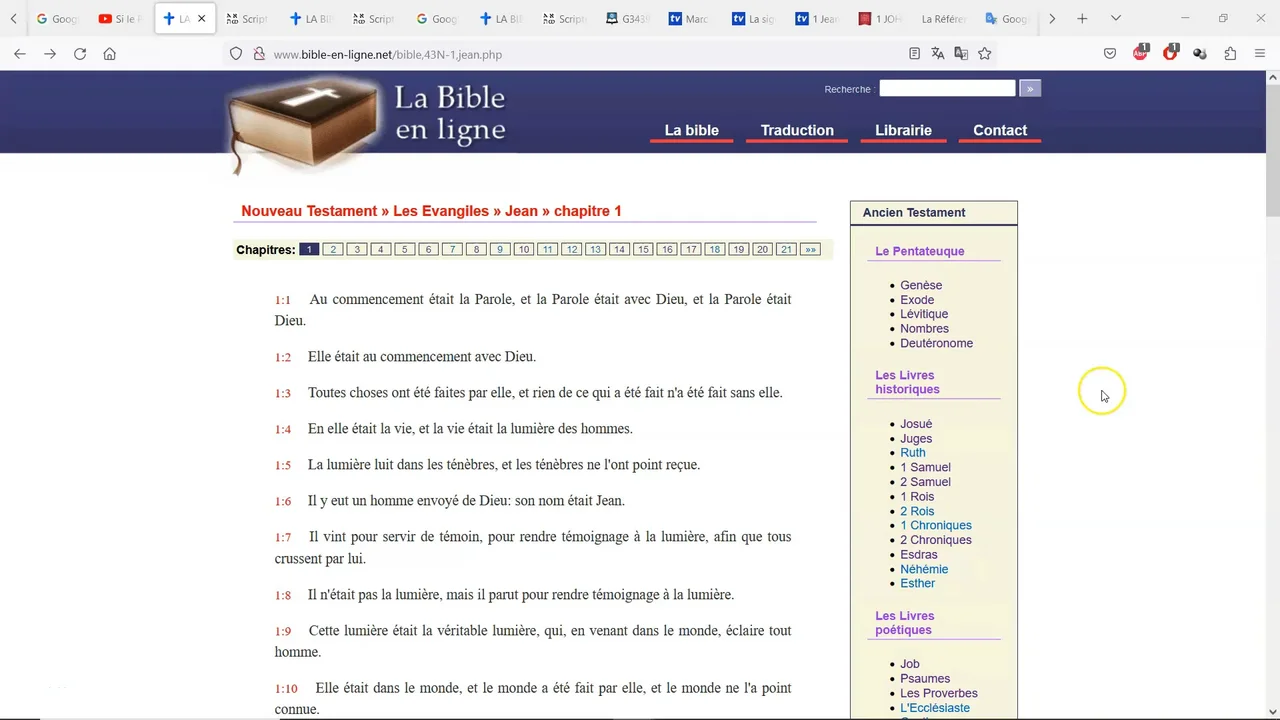Click the vertical page scrollbar thumb
The width and height of the screenshot is (1280, 720).
click(1272, 150)
